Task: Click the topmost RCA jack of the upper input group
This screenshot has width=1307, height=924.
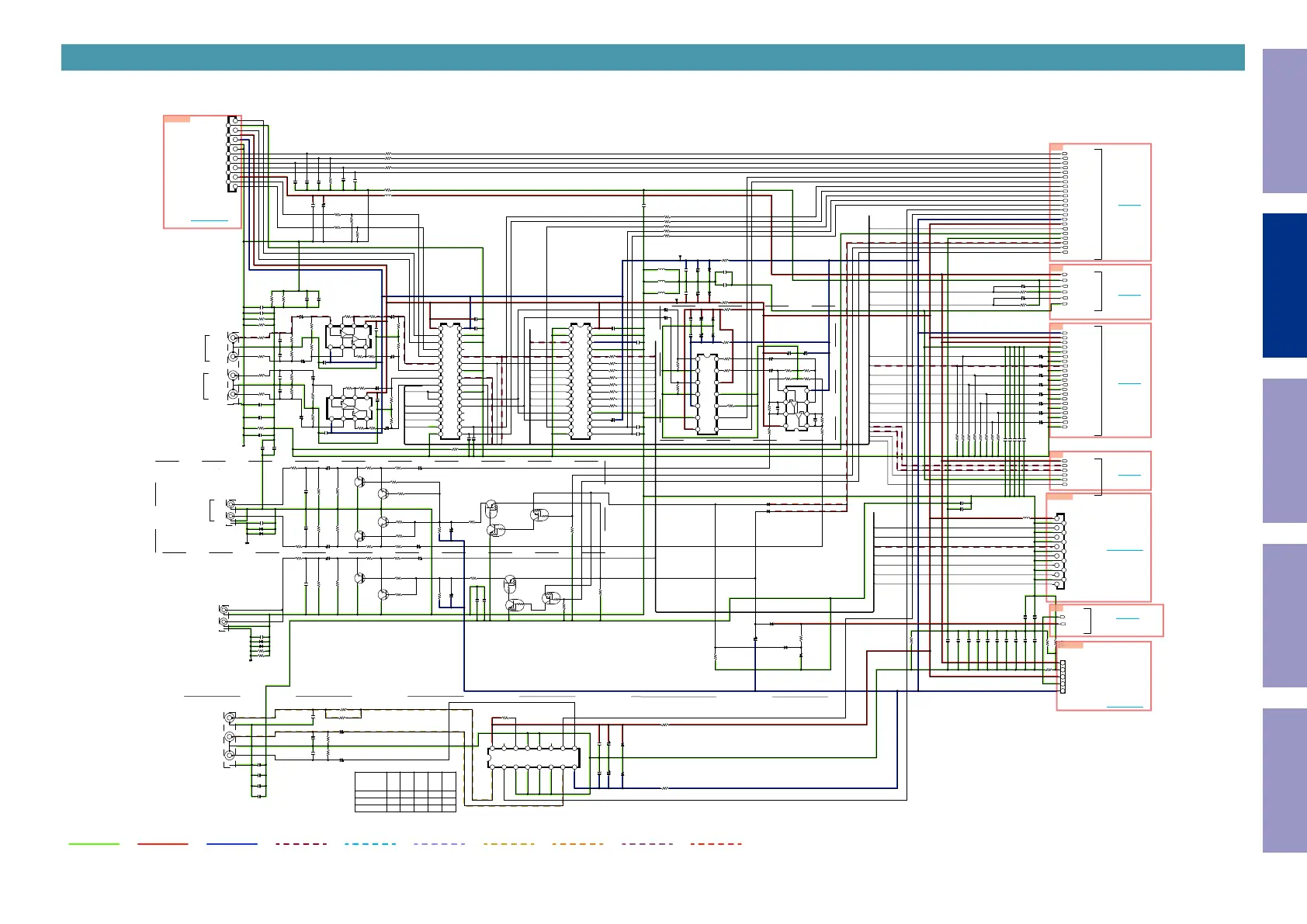Action: (x=233, y=337)
